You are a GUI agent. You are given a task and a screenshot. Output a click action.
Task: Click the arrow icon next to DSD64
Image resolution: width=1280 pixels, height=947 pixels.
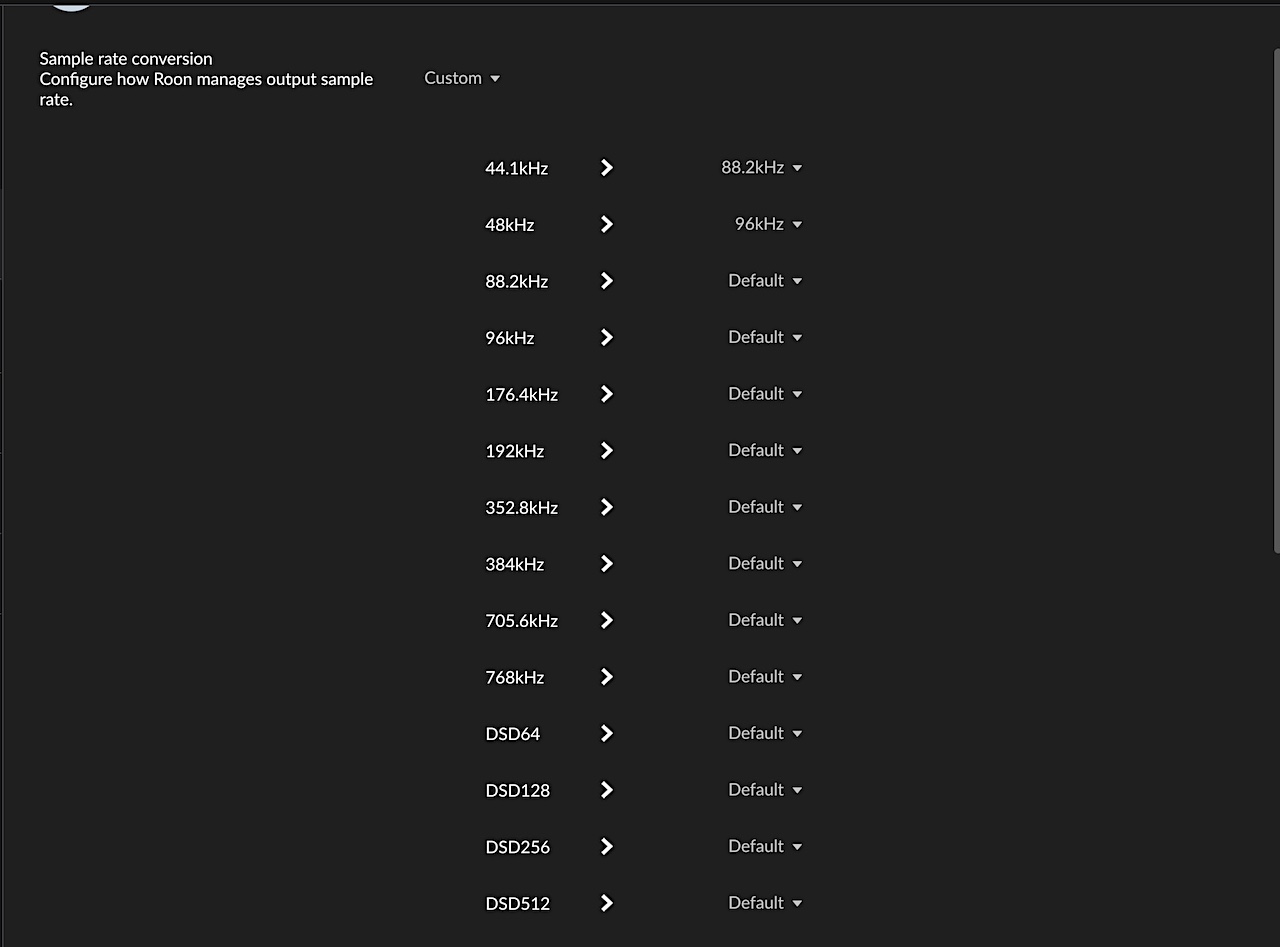coord(606,733)
